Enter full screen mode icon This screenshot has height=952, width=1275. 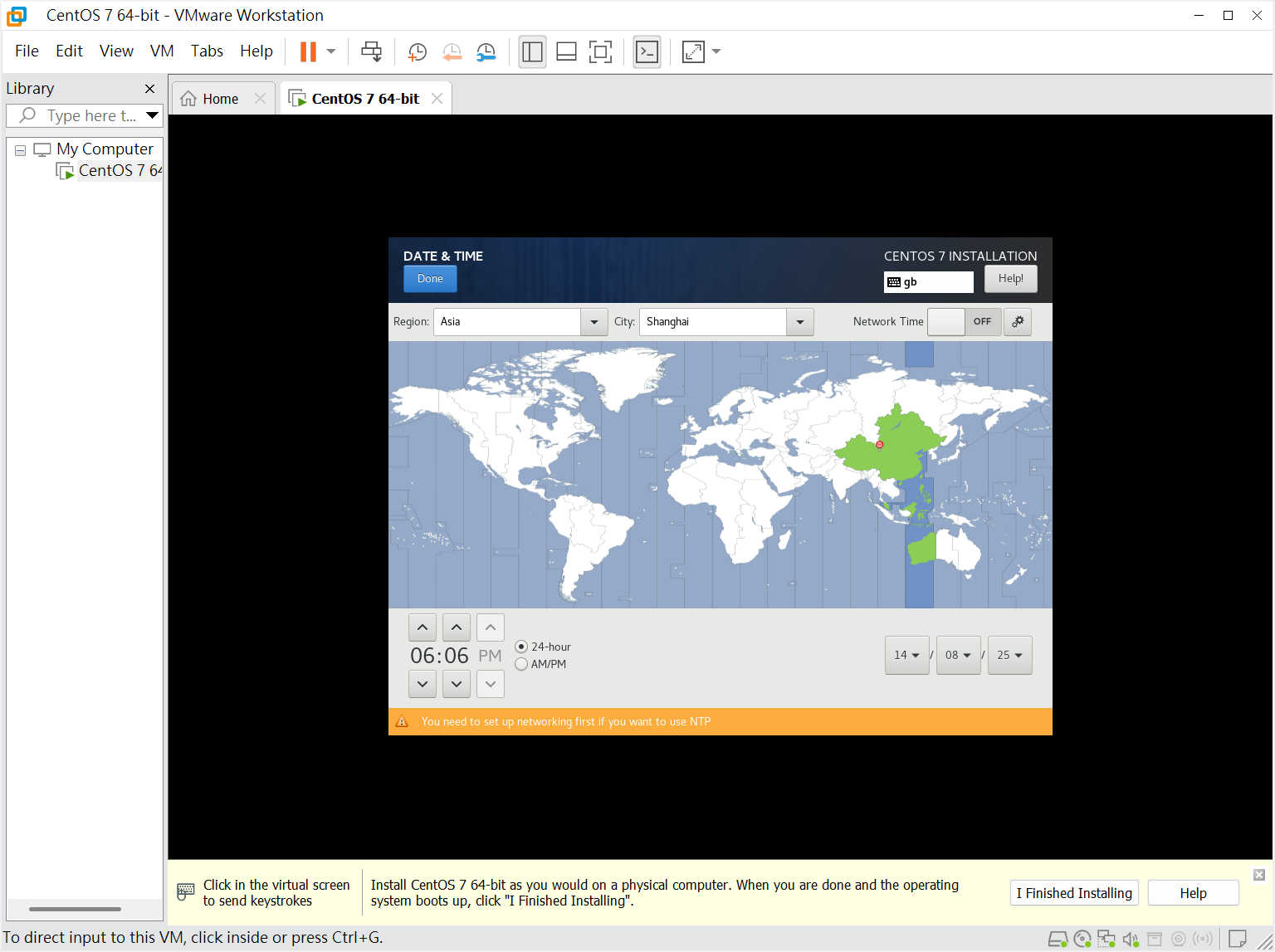[600, 51]
